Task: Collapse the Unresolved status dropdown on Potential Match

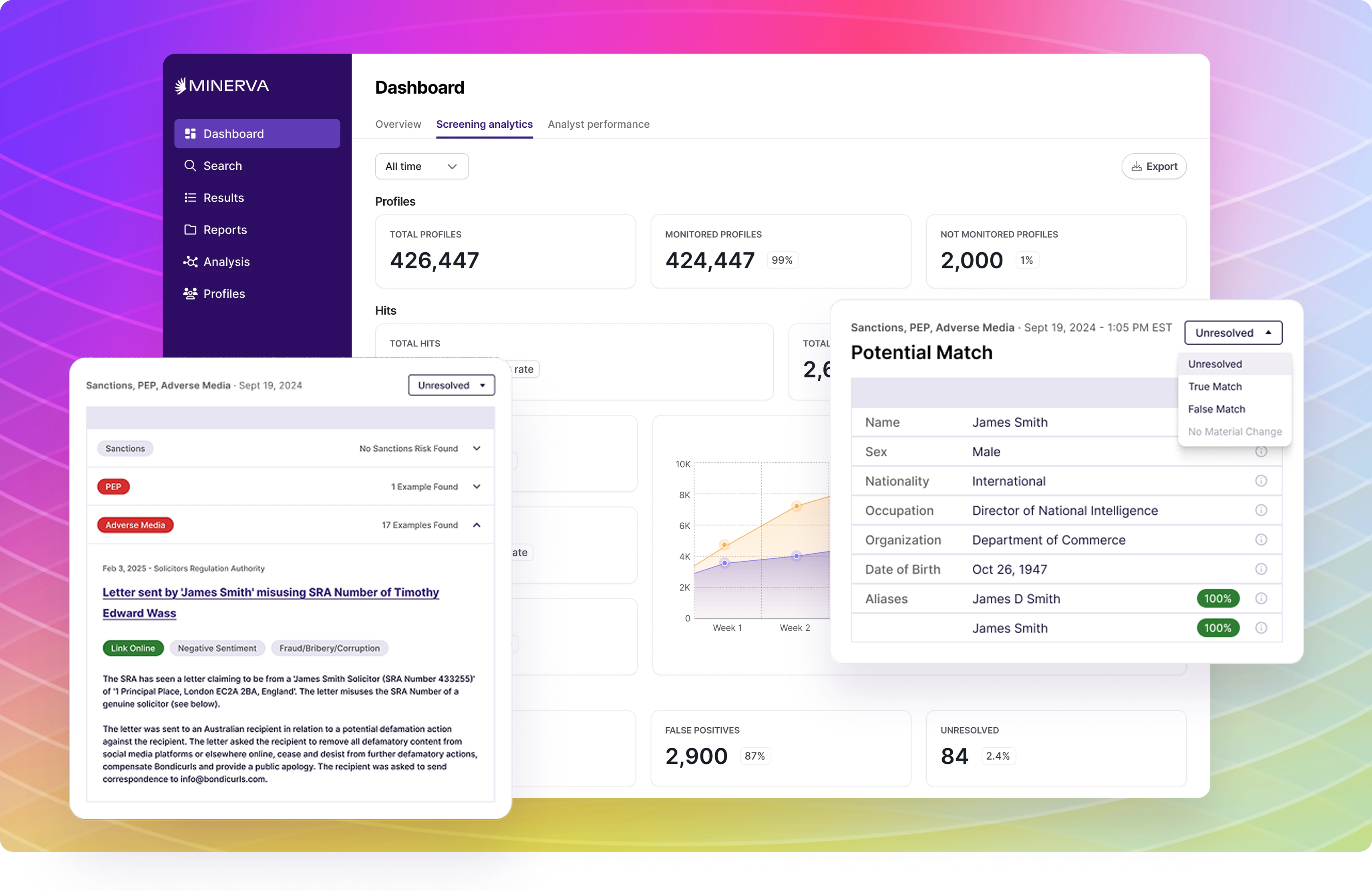Action: (x=1233, y=333)
